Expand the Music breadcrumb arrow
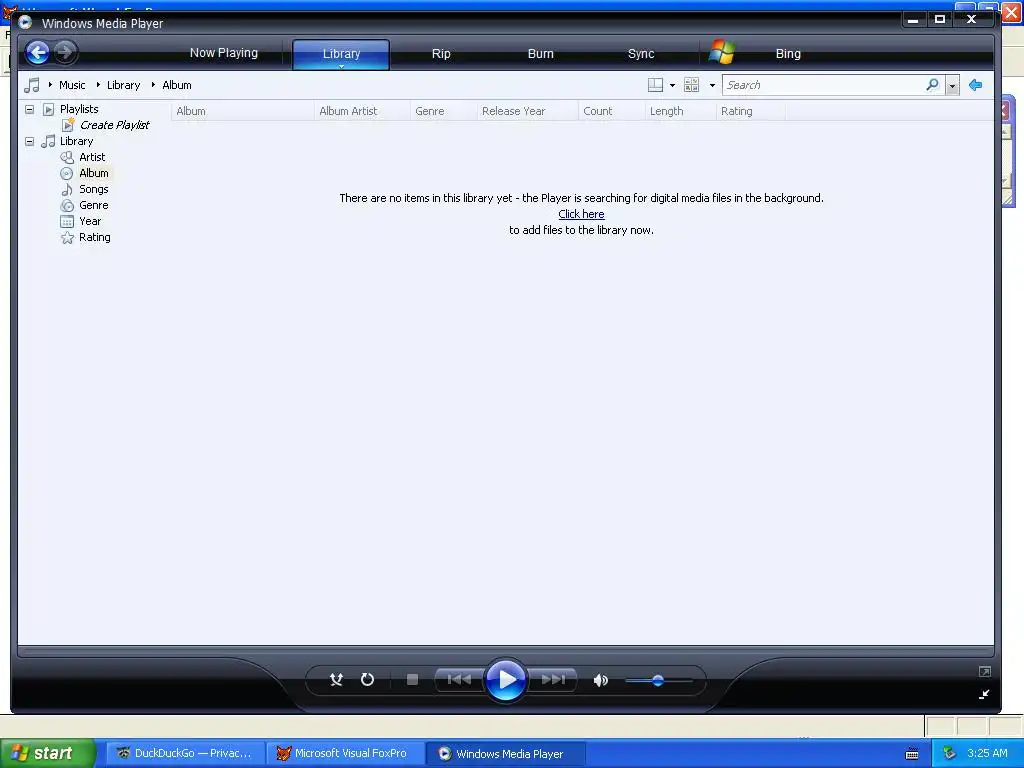The image size is (1024, 768). 50,85
